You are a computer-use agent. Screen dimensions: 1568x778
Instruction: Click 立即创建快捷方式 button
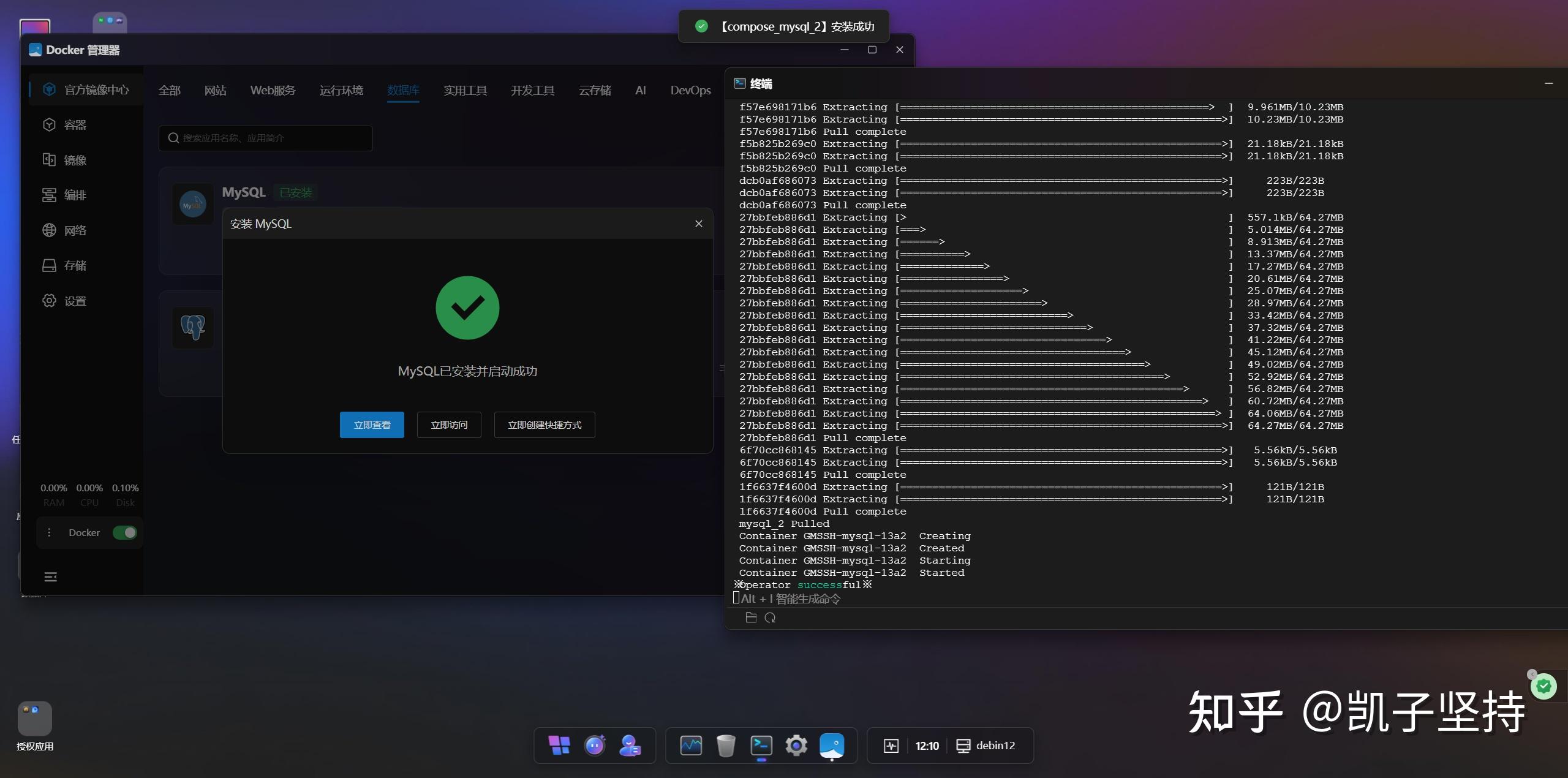click(x=544, y=425)
